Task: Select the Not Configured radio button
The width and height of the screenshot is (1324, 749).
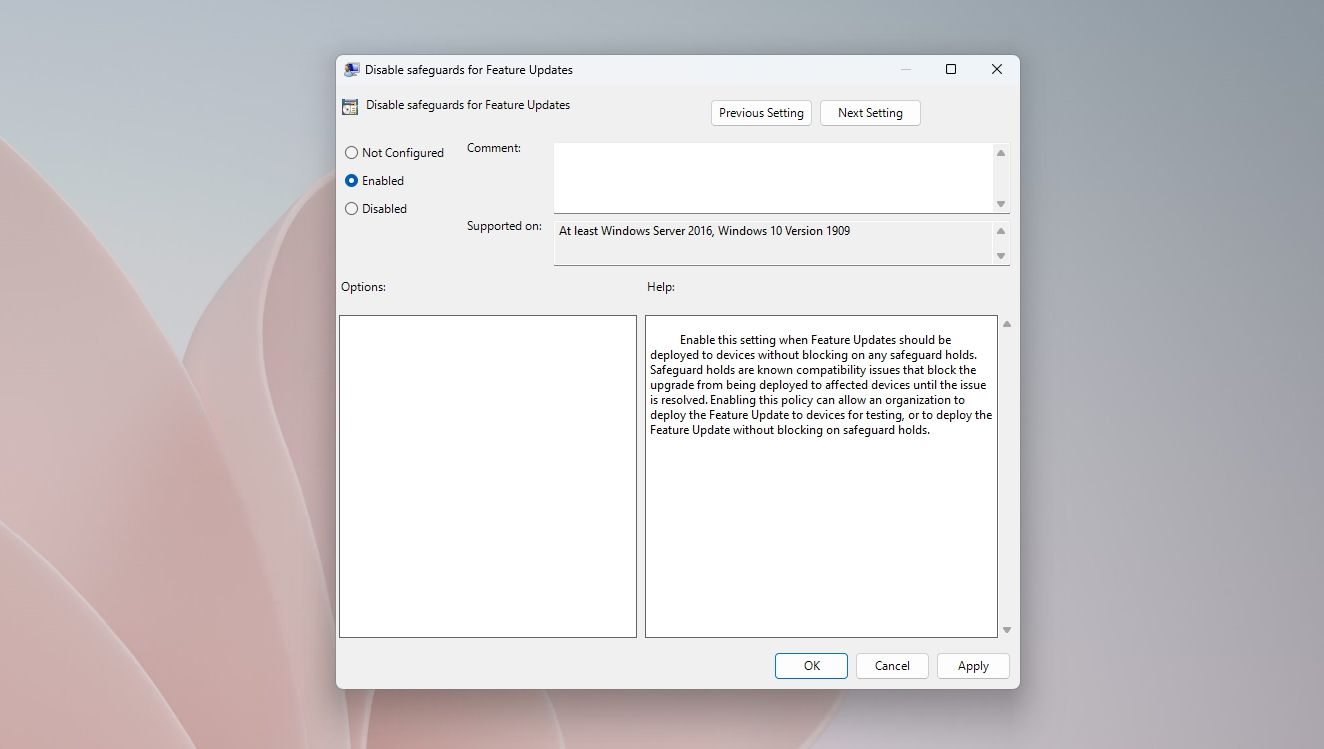Action: (351, 152)
